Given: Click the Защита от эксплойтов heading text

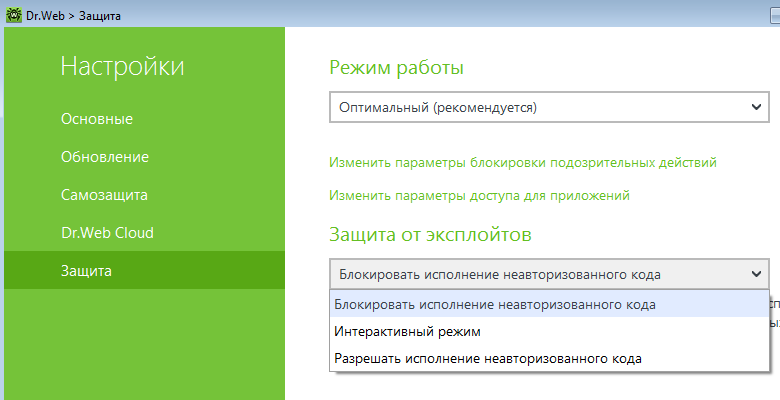Looking at the screenshot, I should point(430,234).
